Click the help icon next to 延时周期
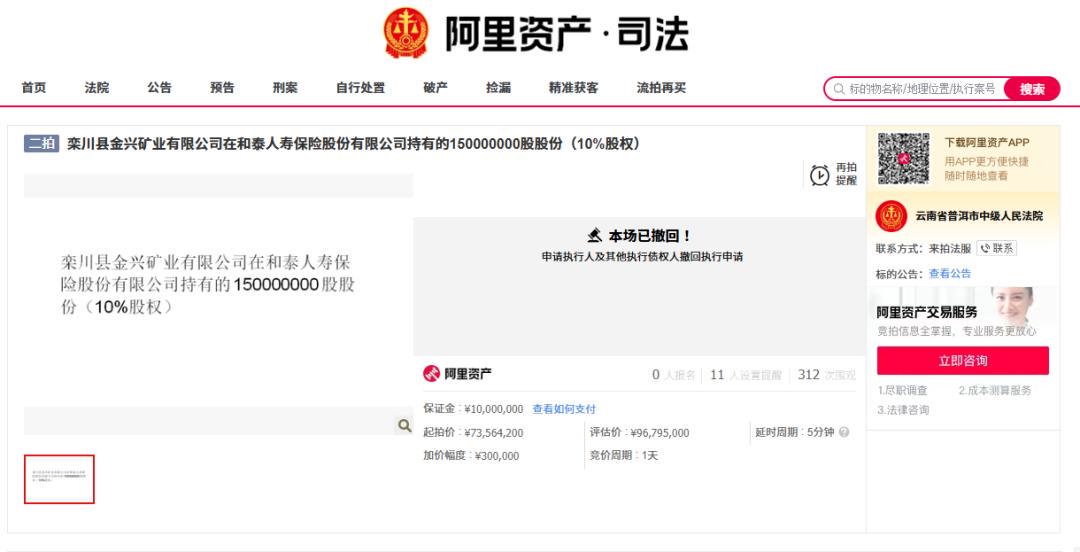 tap(844, 432)
